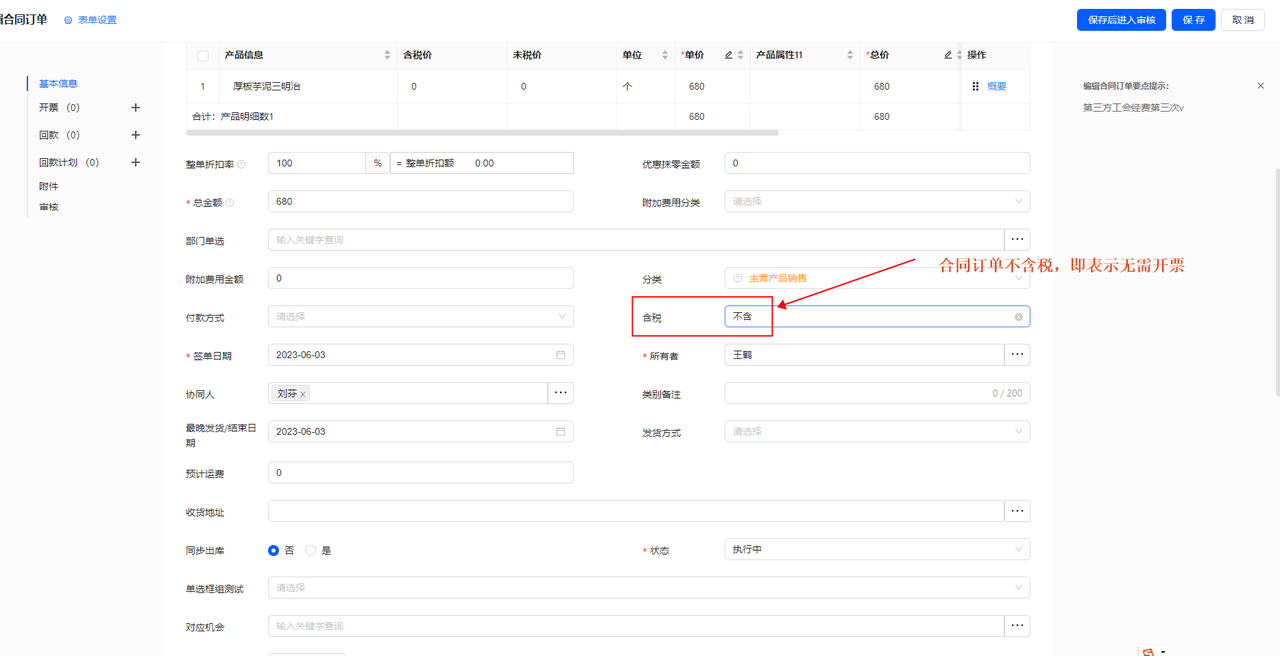Edit 优惠抹零金额 field
The height and width of the screenshot is (656, 1280).
(877, 163)
